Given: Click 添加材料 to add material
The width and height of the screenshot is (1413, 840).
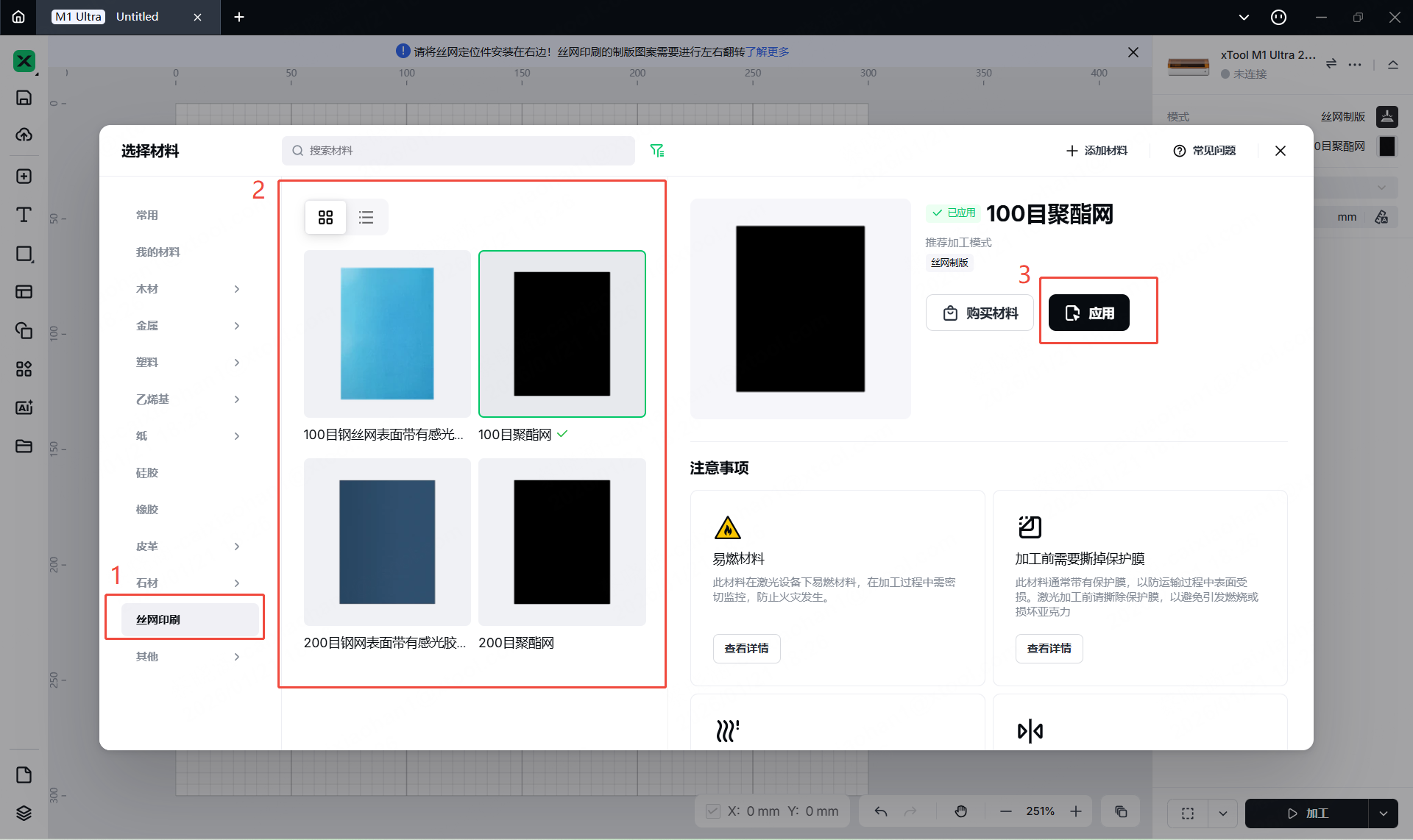Looking at the screenshot, I should pyautogui.click(x=1097, y=151).
